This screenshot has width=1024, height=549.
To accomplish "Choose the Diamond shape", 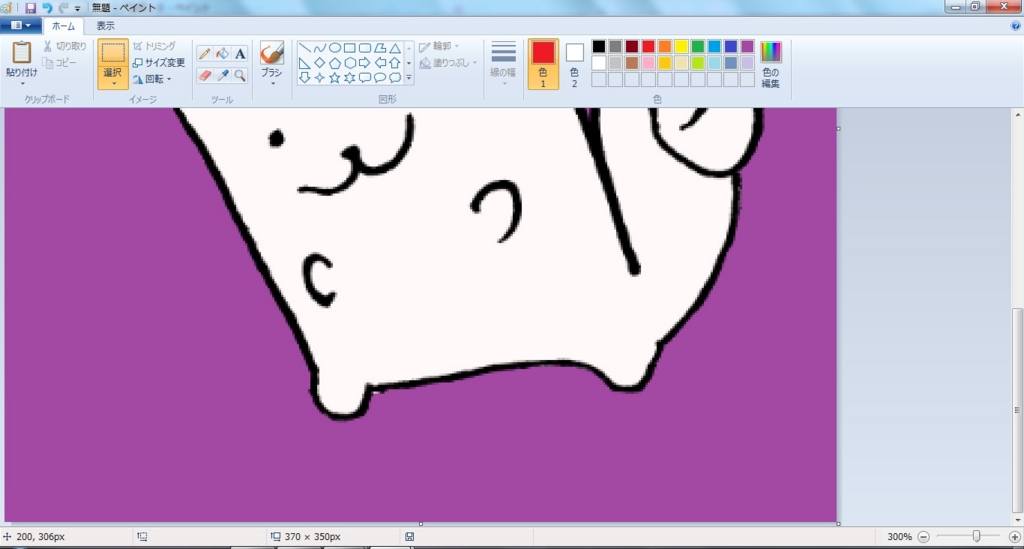I will [x=319, y=63].
